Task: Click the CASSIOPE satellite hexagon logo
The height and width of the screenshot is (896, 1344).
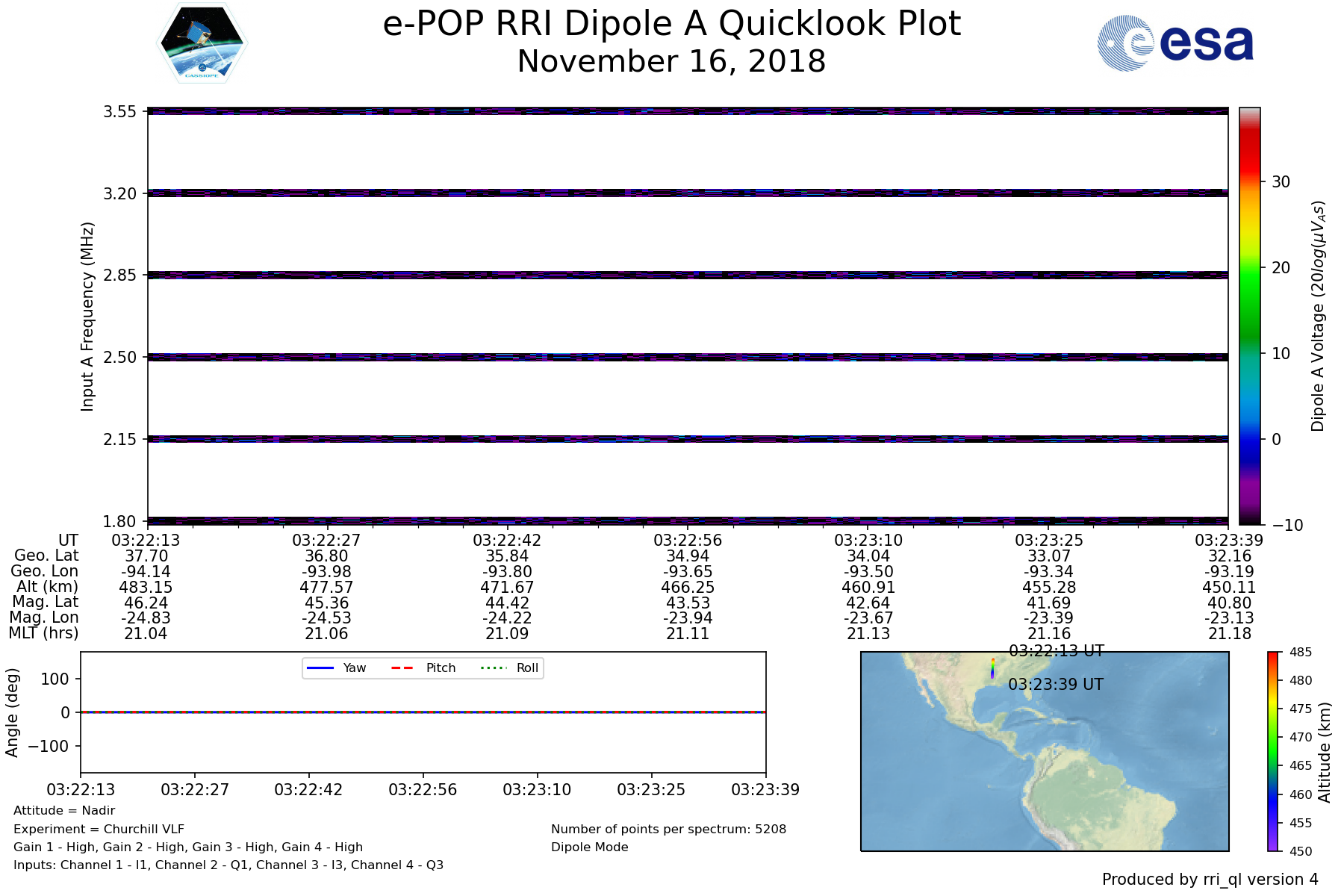Action: [x=202, y=43]
